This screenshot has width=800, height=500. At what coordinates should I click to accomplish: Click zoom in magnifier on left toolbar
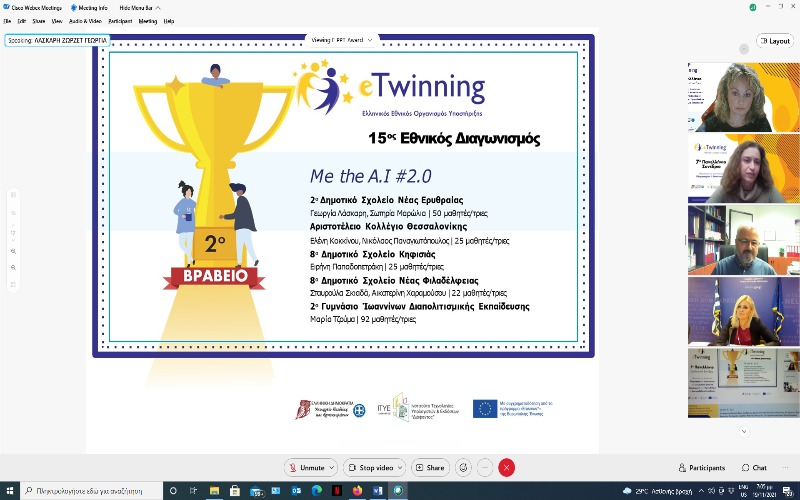13,252
